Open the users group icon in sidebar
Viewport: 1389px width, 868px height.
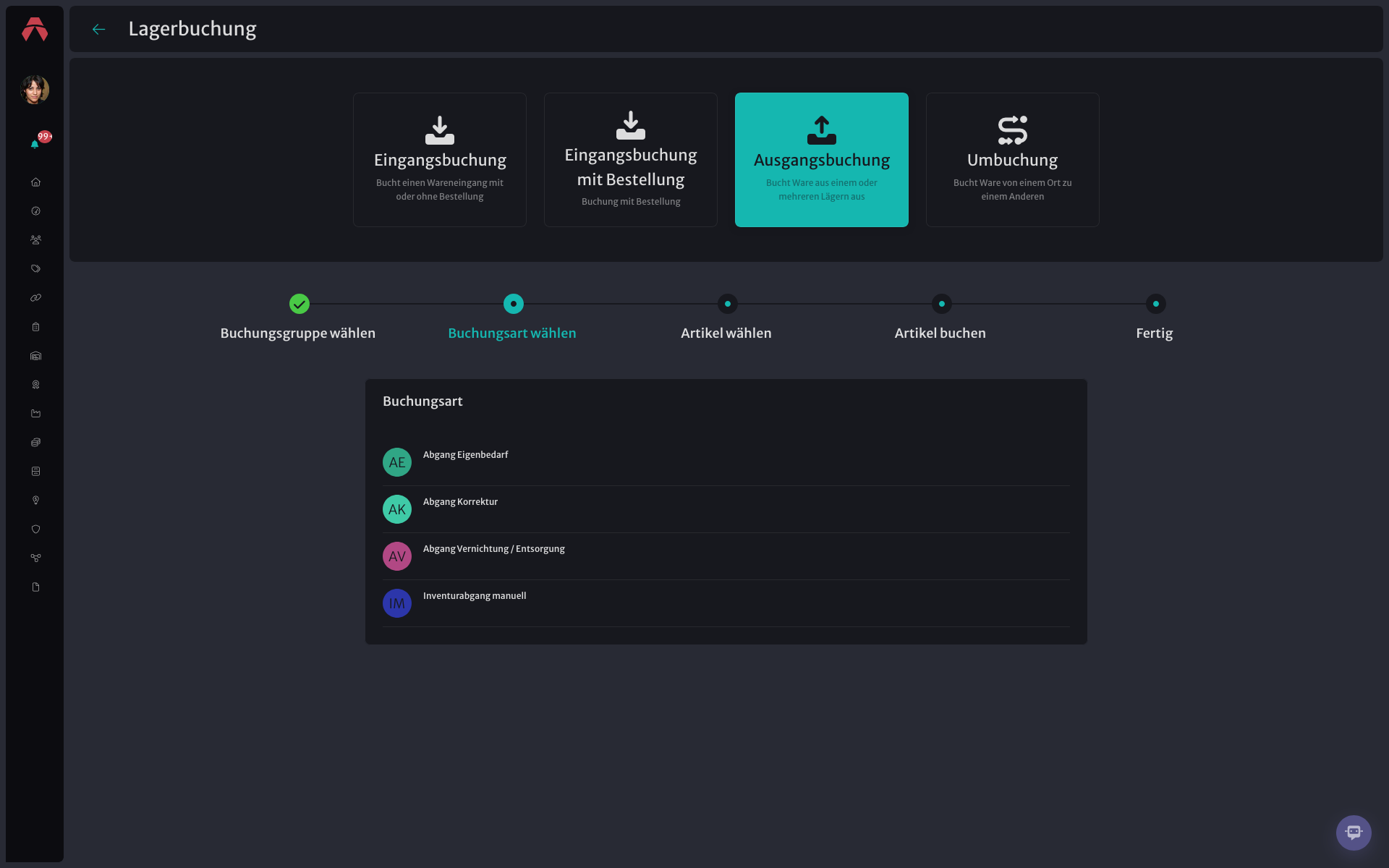[x=35, y=240]
